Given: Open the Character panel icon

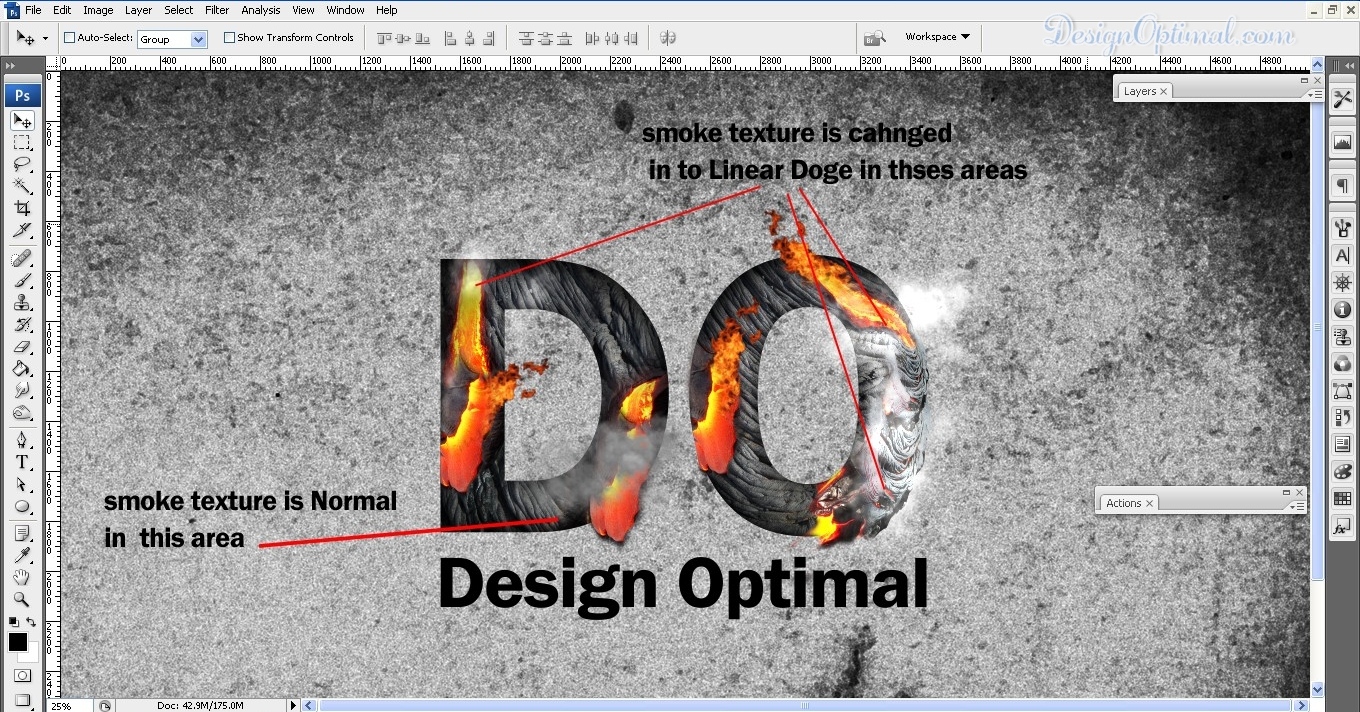Looking at the screenshot, I should 1342,256.
